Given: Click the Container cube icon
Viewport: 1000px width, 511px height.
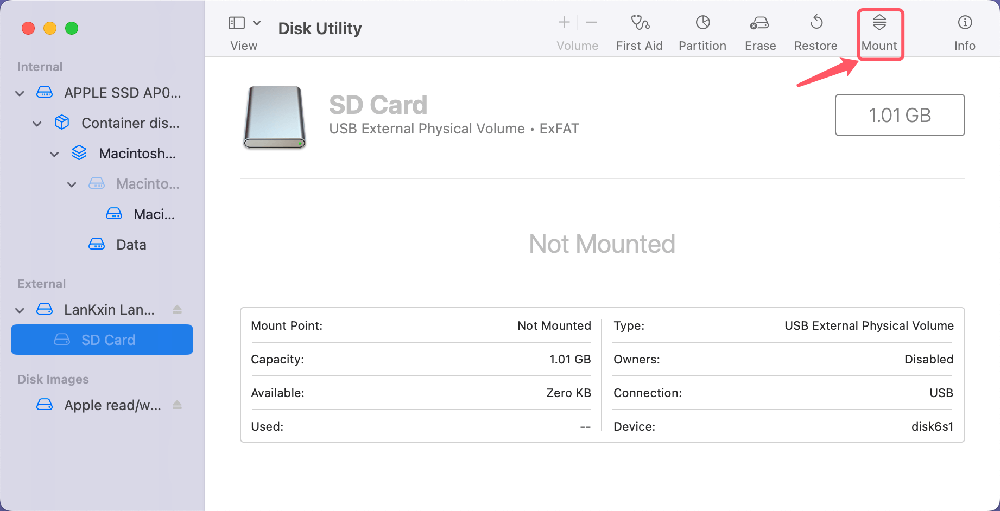Looking at the screenshot, I should tap(61, 123).
